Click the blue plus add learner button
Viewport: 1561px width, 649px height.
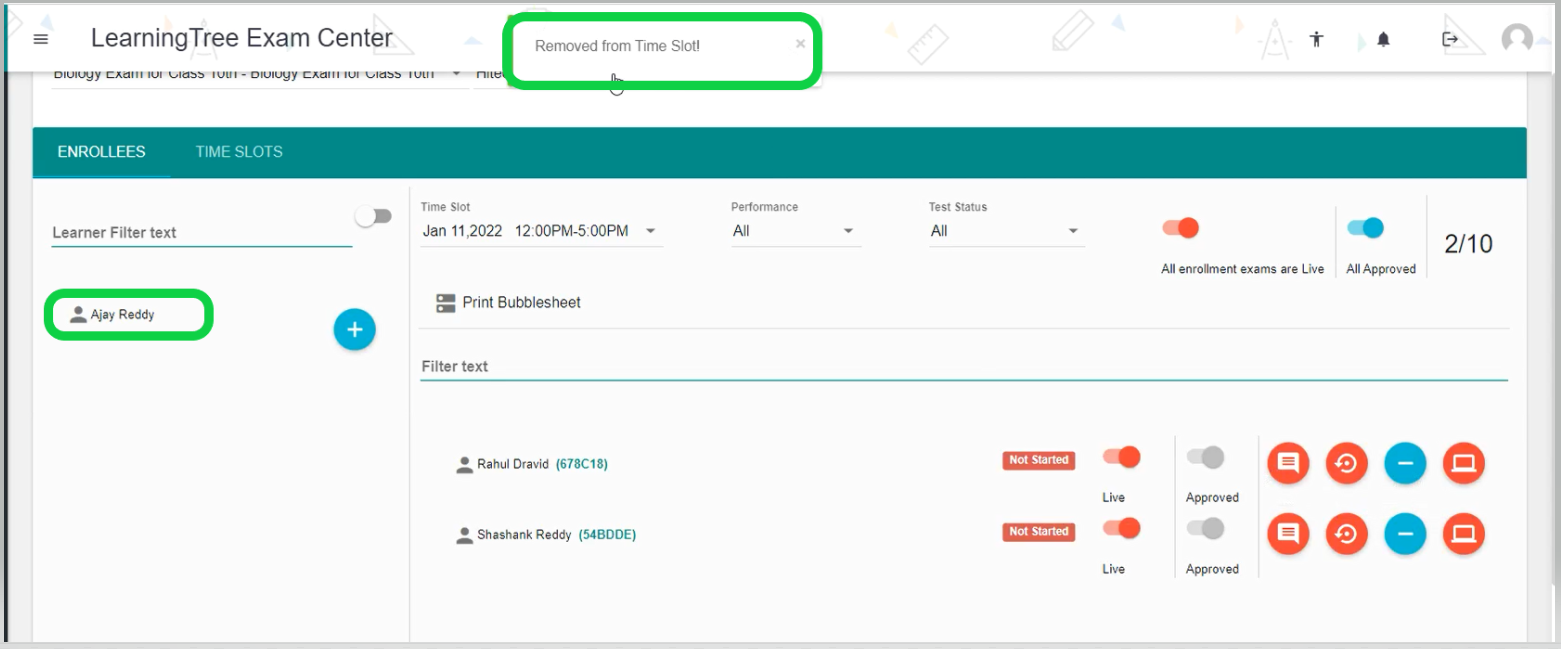coord(354,329)
